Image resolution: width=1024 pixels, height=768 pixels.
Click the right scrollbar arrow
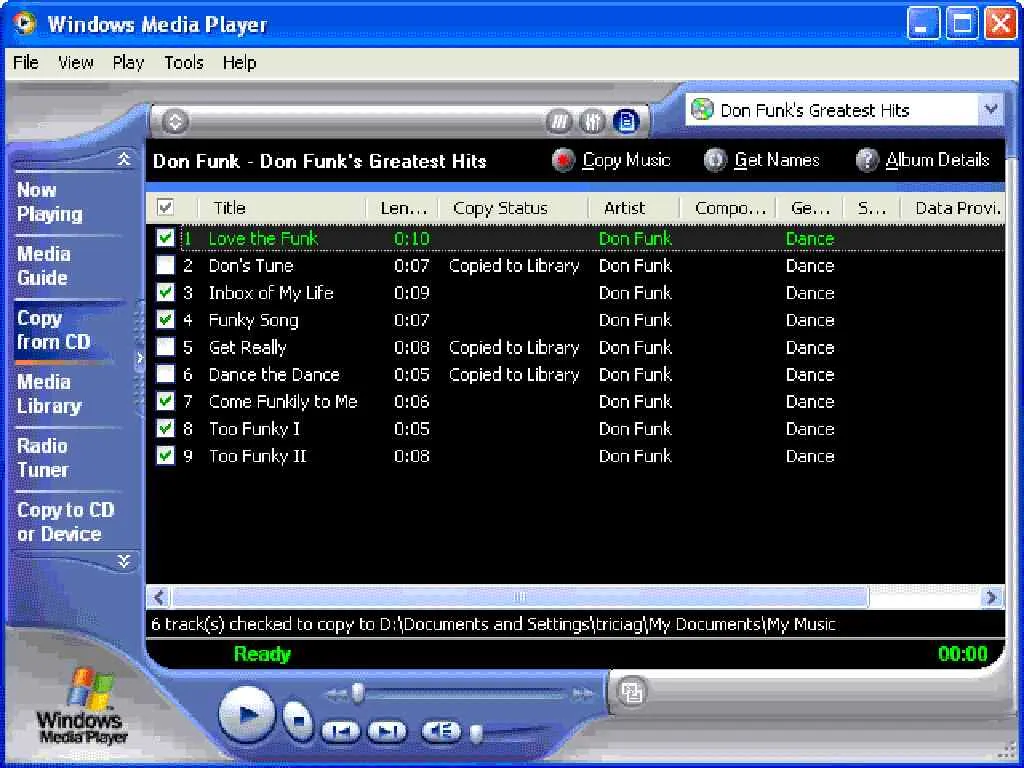pos(991,597)
